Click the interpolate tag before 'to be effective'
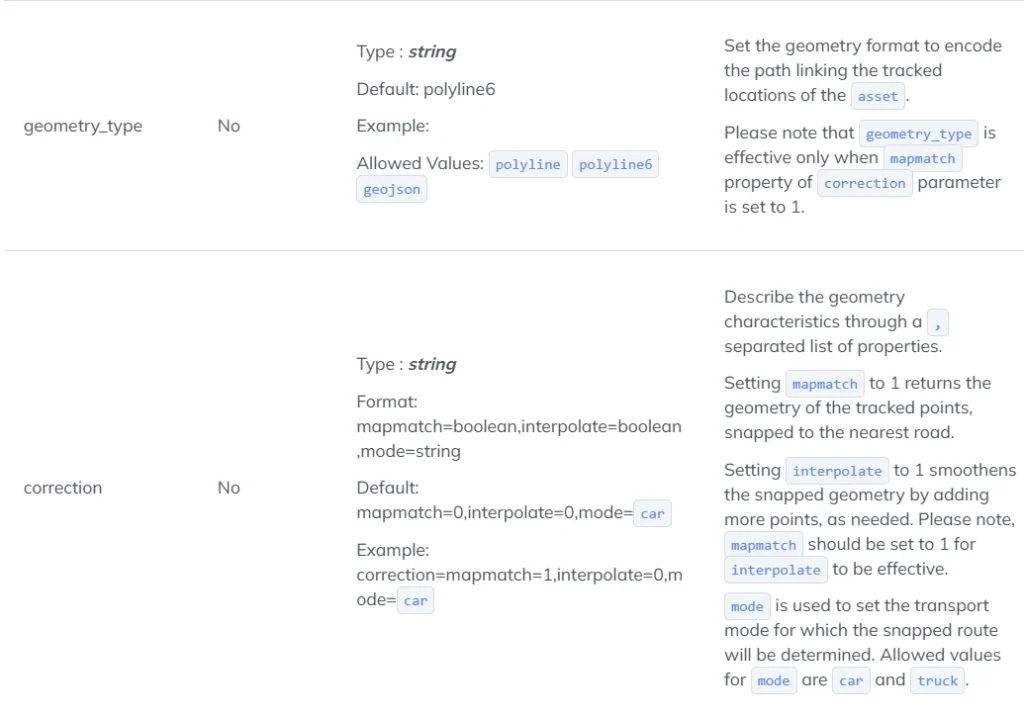This screenshot has height=719, width=1024. (776, 570)
